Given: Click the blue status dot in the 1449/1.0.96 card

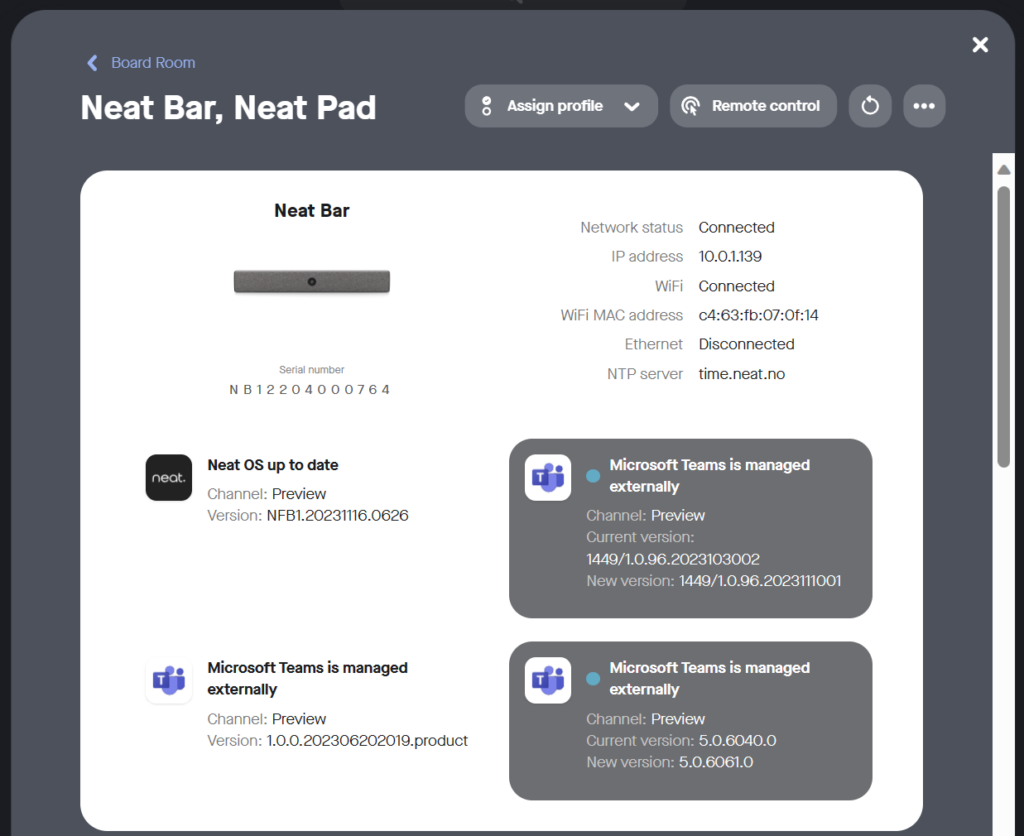Looking at the screenshot, I should [x=593, y=475].
